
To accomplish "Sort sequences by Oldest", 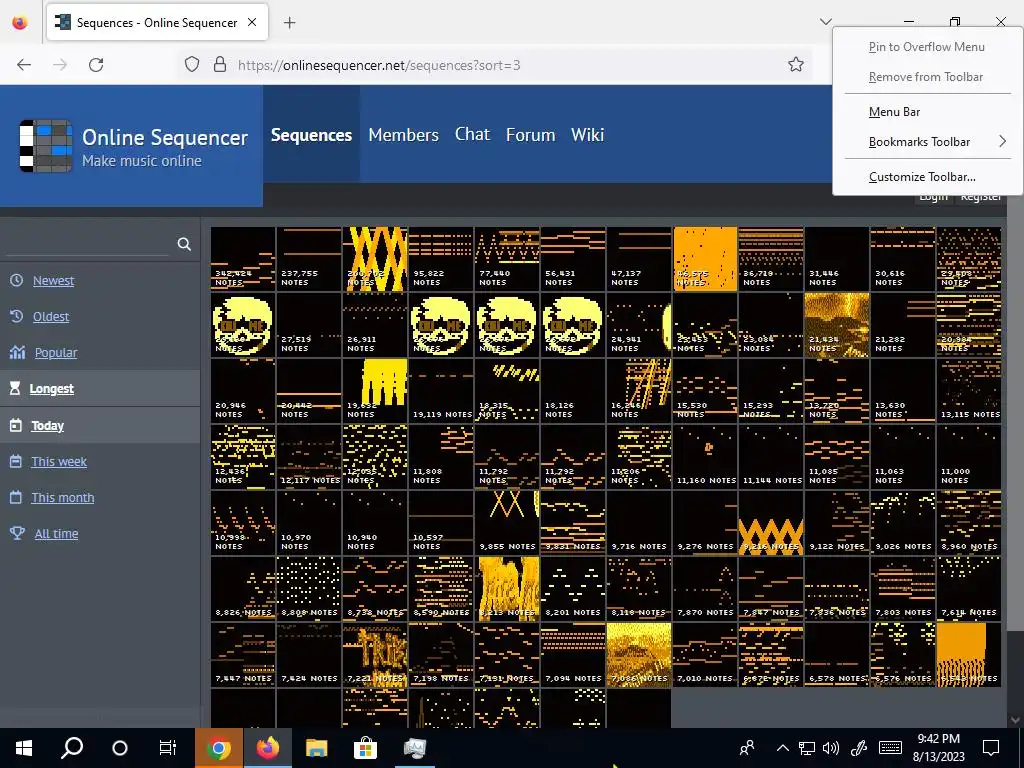I will [x=51, y=316].
